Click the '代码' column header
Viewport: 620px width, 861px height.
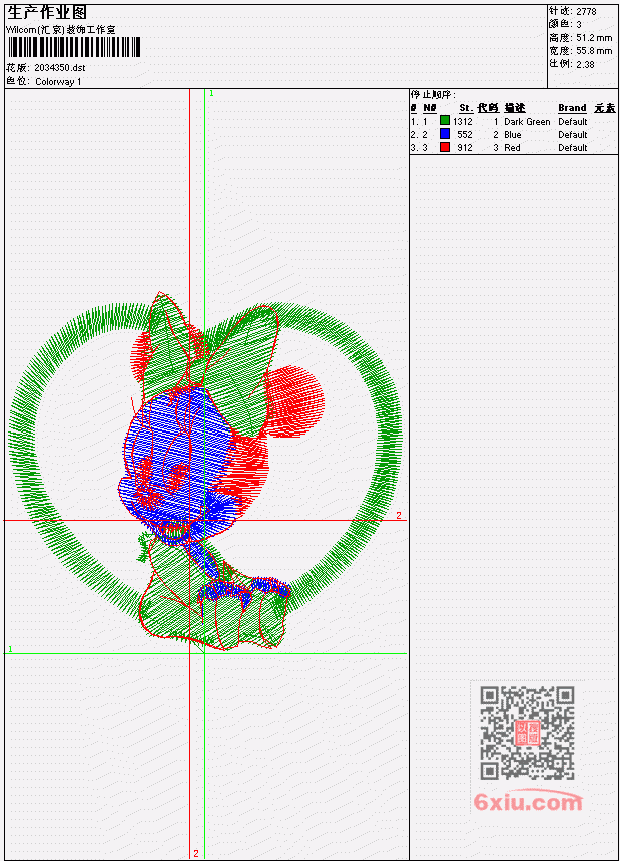[488, 108]
